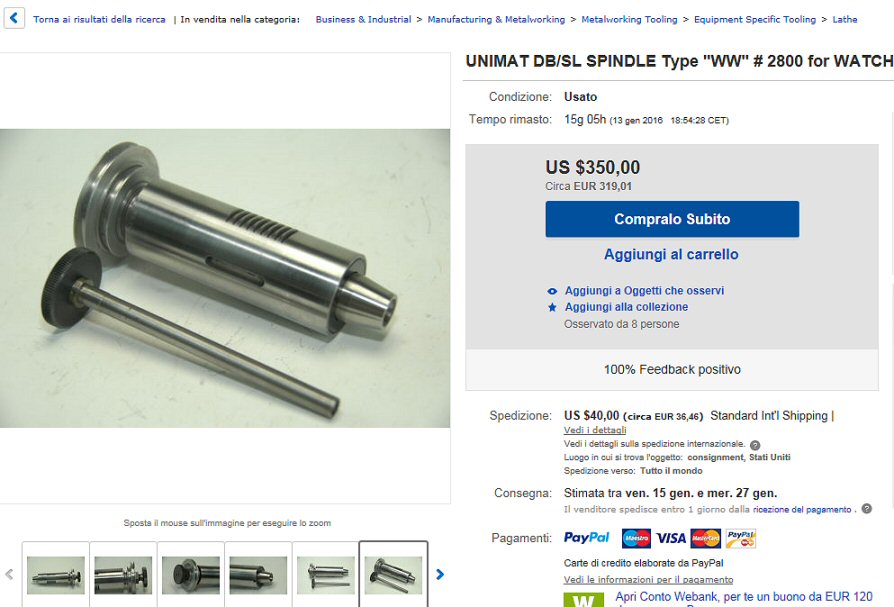Click the PayPal logo in payments
This screenshot has width=894, height=607.
587,537
